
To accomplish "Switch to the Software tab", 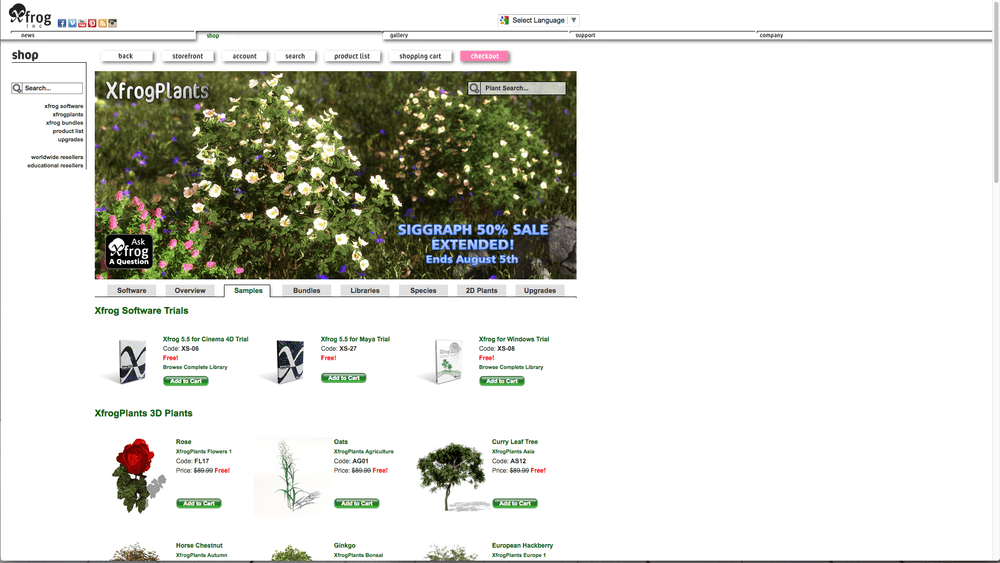I will click(132, 291).
